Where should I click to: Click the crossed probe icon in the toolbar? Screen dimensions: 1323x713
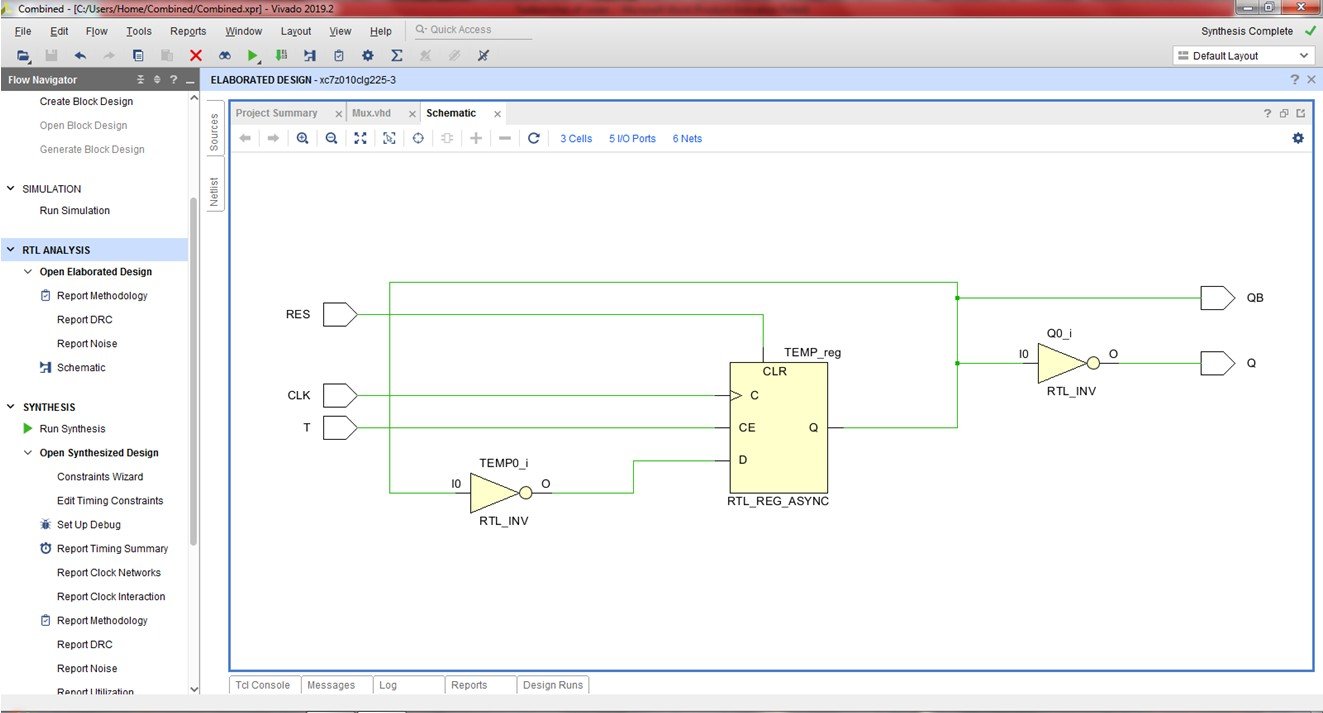(483, 56)
